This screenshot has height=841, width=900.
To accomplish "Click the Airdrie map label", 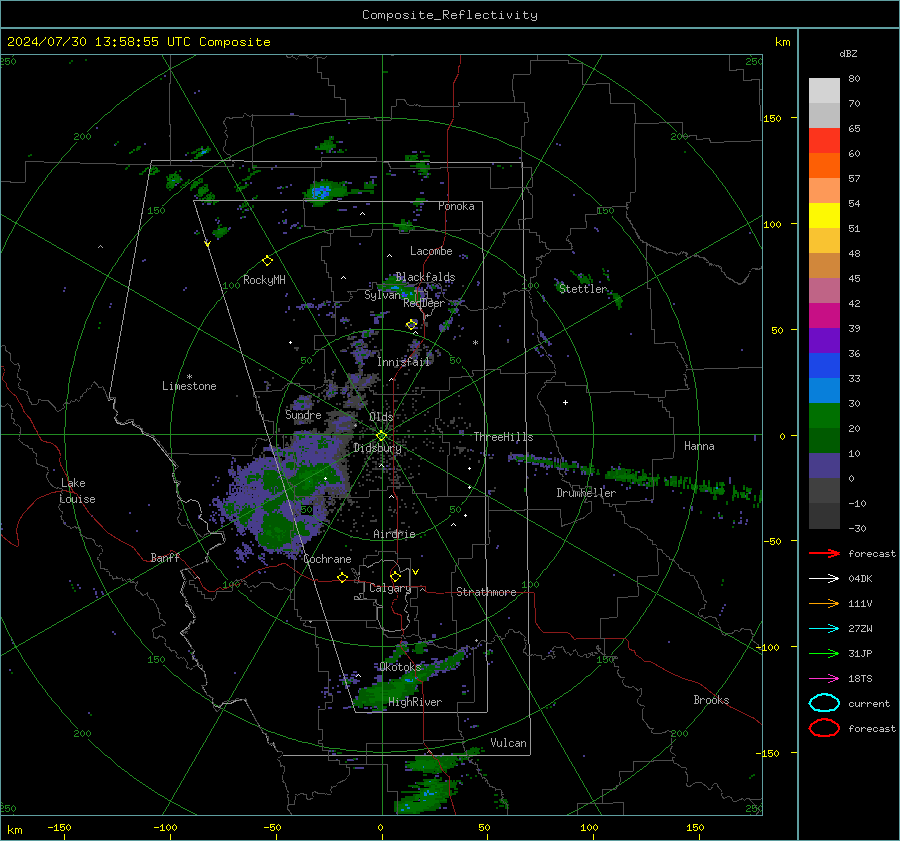I will (x=394, y=534).
